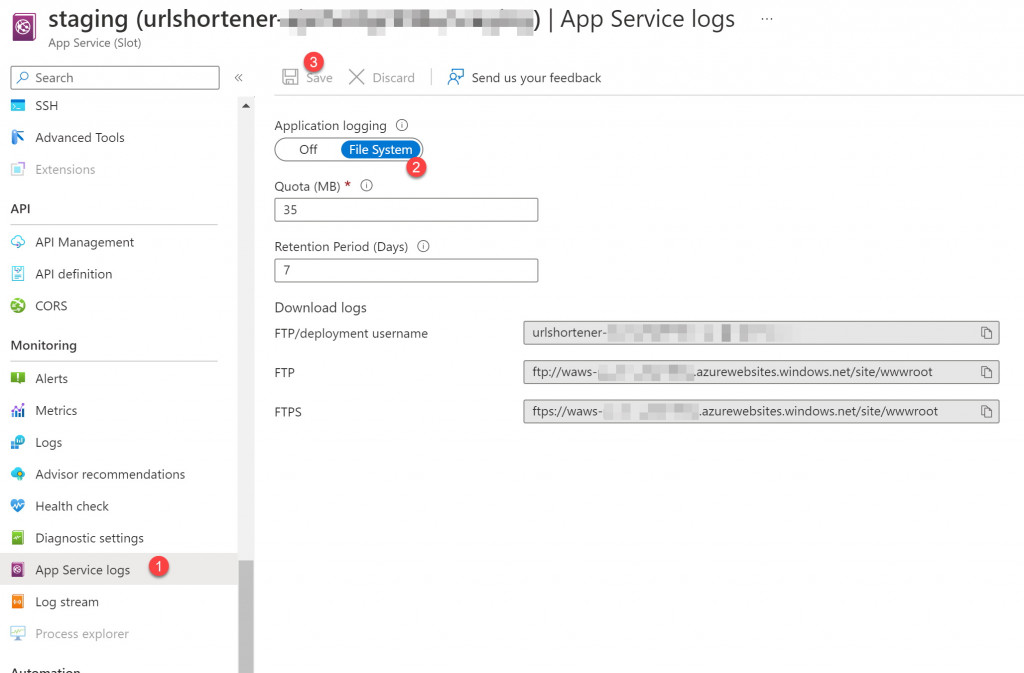Click the API Management cloud icon
The image size is (1024, 673).
[18, 242]
